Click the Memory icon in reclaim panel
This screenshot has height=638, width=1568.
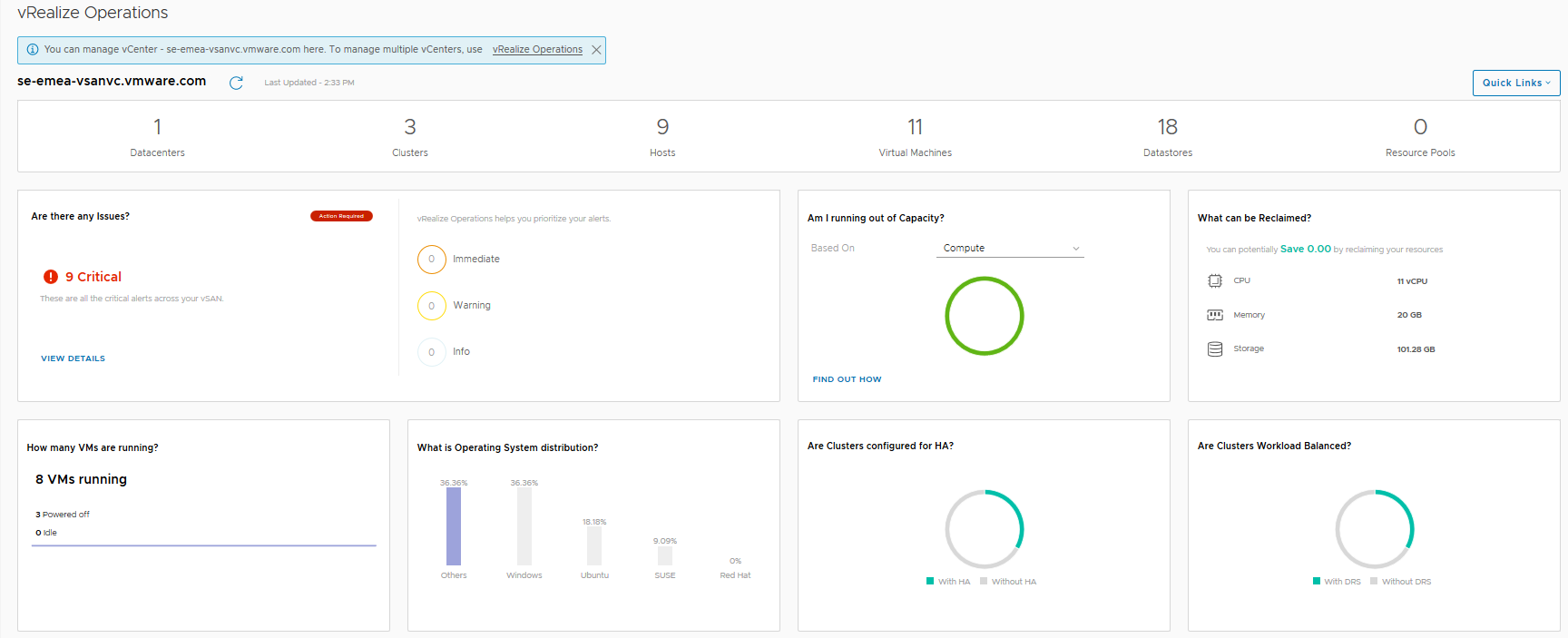coord(1215,315)
